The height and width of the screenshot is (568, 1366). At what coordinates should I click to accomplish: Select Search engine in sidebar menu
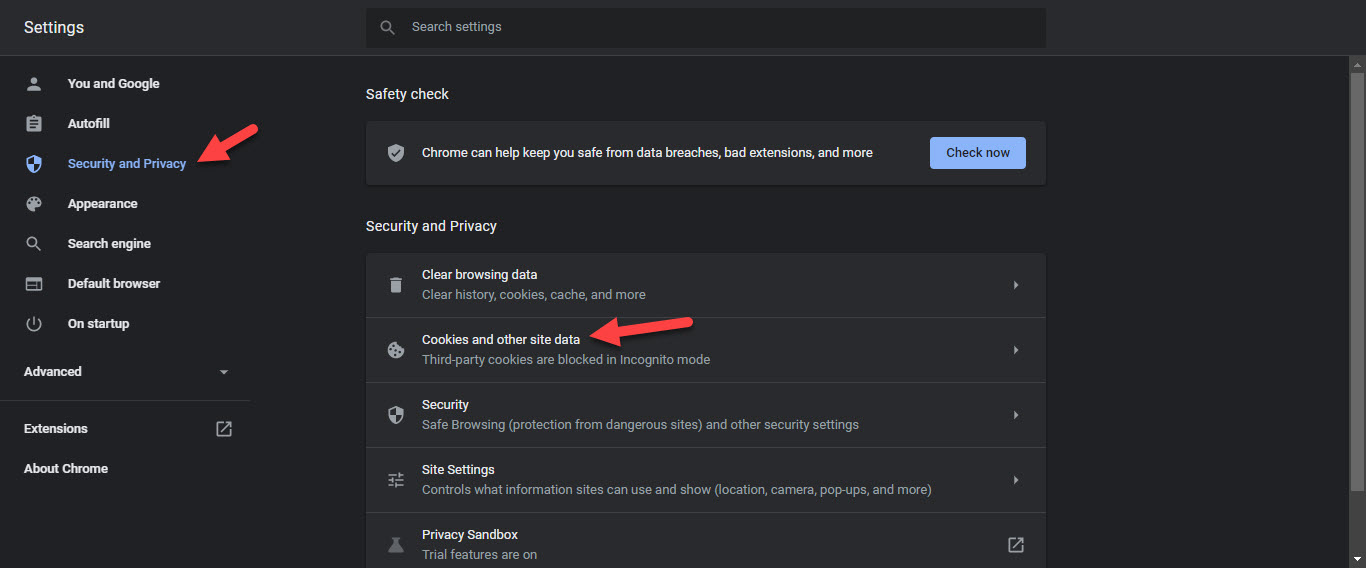109,244
